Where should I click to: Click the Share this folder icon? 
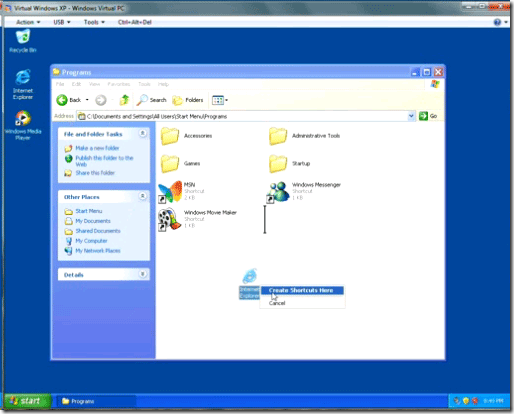coord(68,173)
